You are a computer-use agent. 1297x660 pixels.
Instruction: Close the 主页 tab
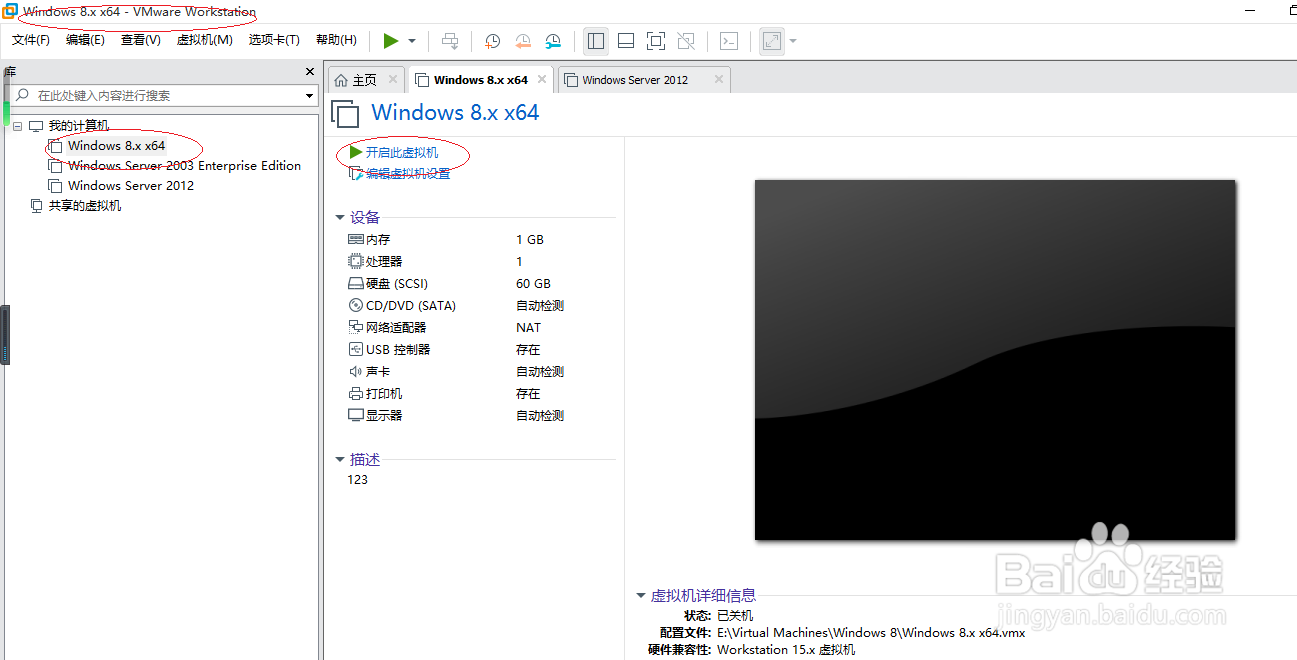tap(393, 79)
